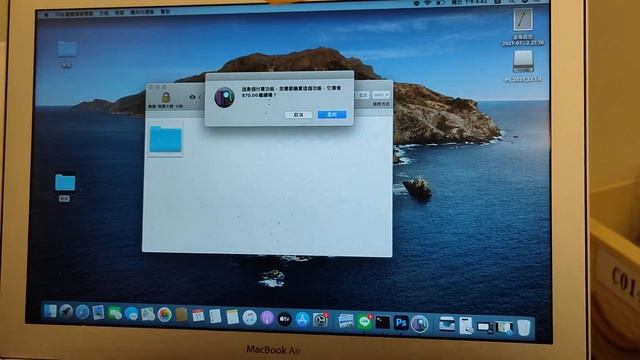Open Music from the Dock
This screenshot has height=360, width=640.
pyautogui.click(x=249, y=317)
